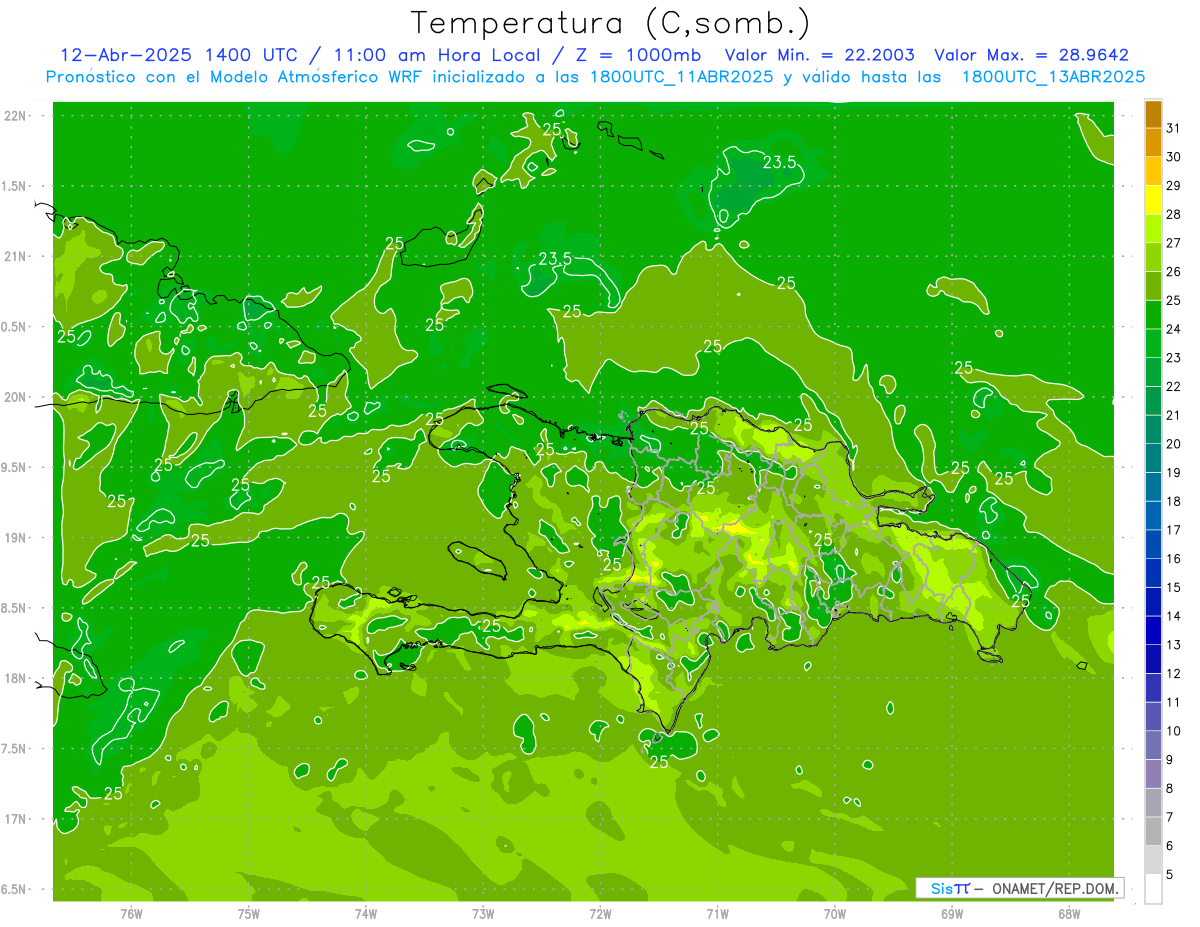Image resolution: width=1200 pixels, height=927 pixels.
Task: Select the 'Valor Min. = 22.2003' value
Action: 819,55
